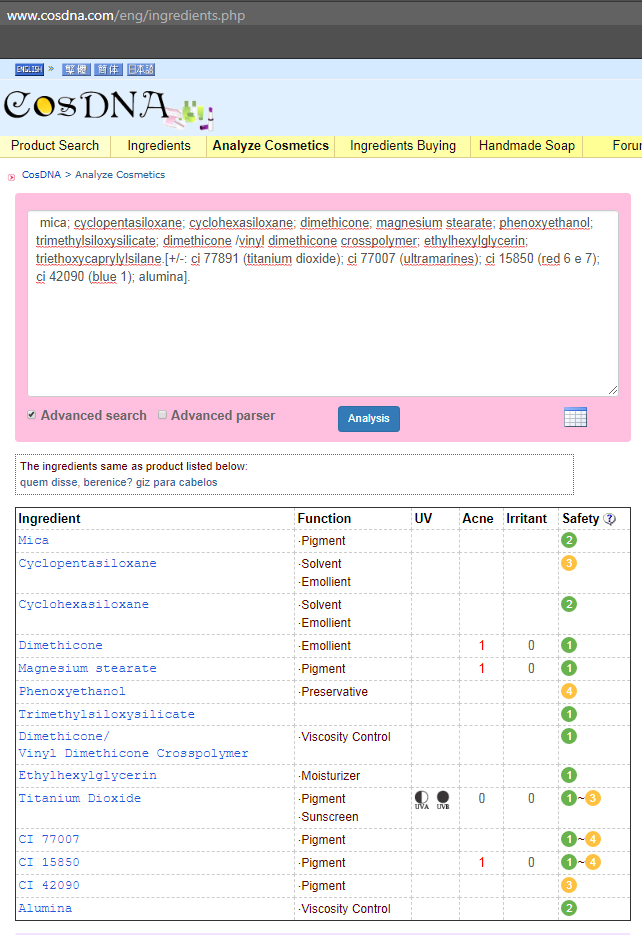642x935 pixels.
Task: Click Magnesium stearate's green safety rating 1
Action: [x=569, y=668]
